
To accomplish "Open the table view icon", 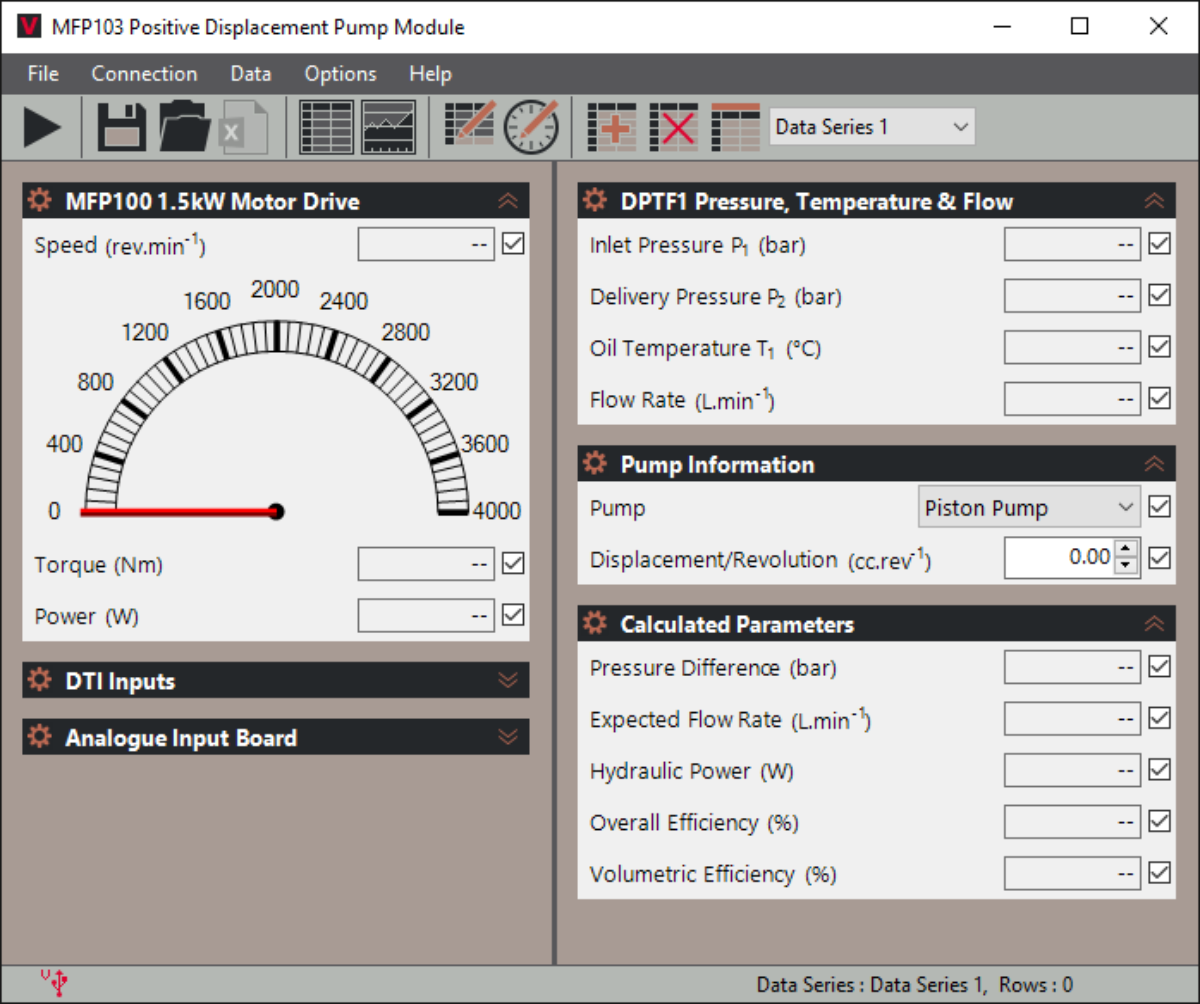I will (x=326, y=128).
